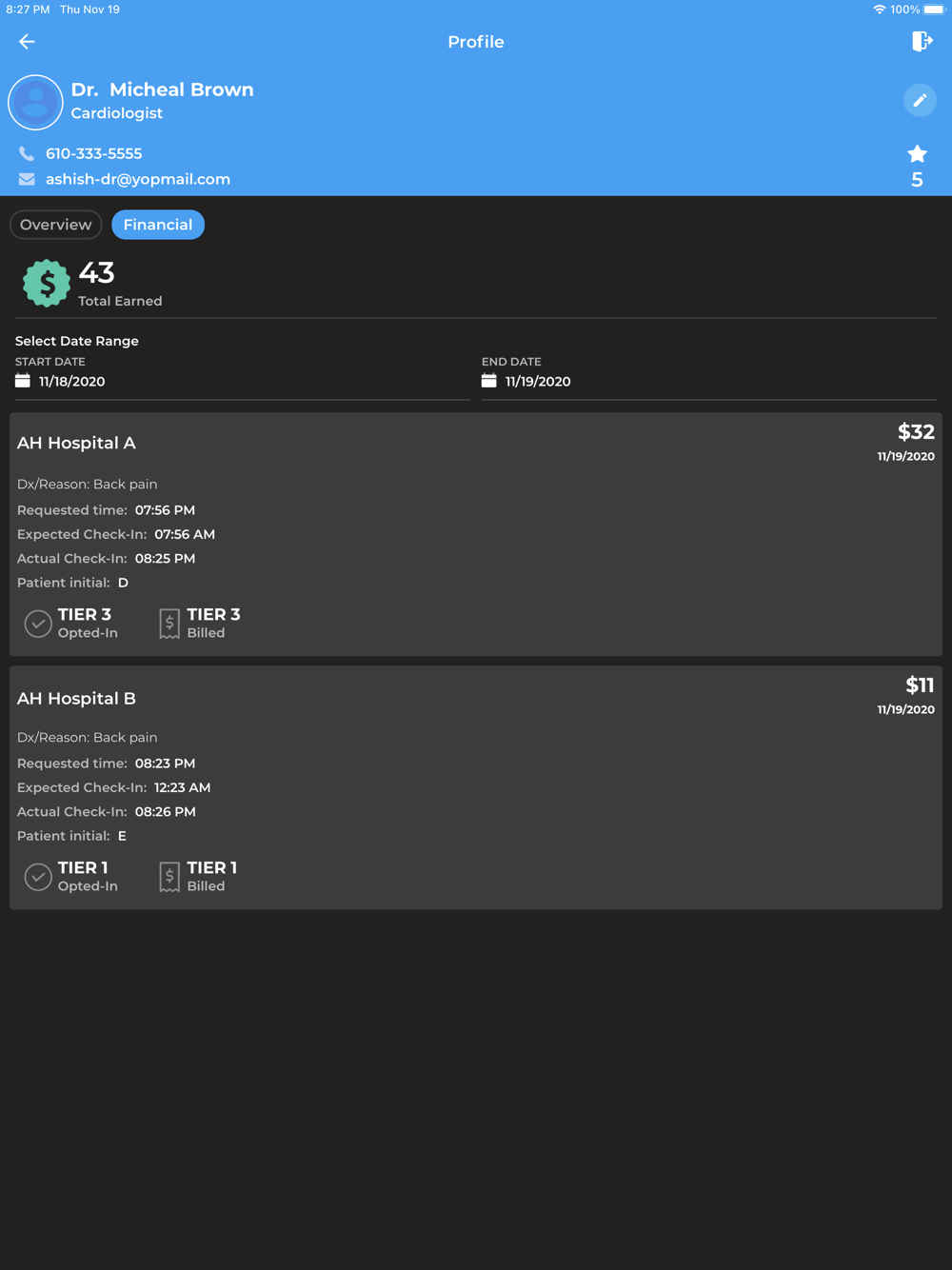
Task: Tap the email ashish-dr@yopmail.com
Action: coord(138,179)
